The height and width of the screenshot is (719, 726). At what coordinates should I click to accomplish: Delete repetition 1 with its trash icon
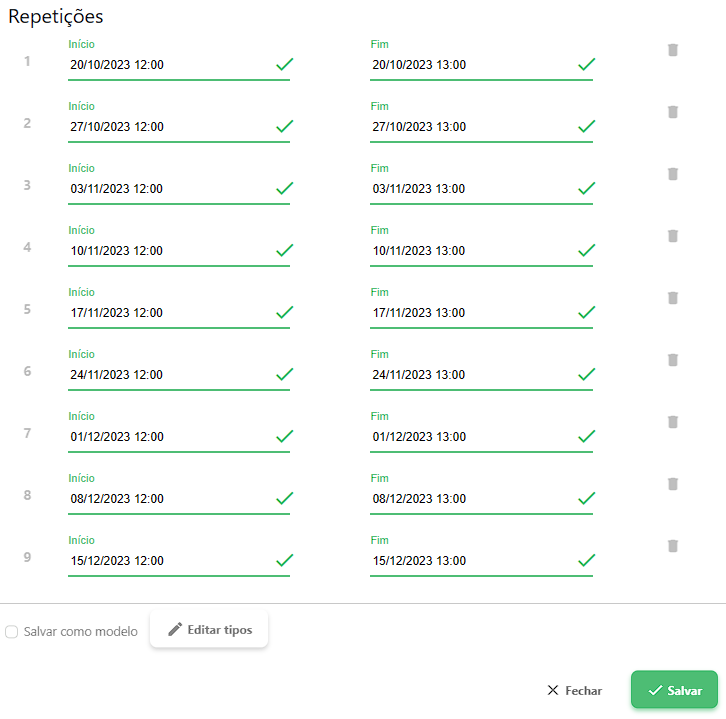(673, 50)
